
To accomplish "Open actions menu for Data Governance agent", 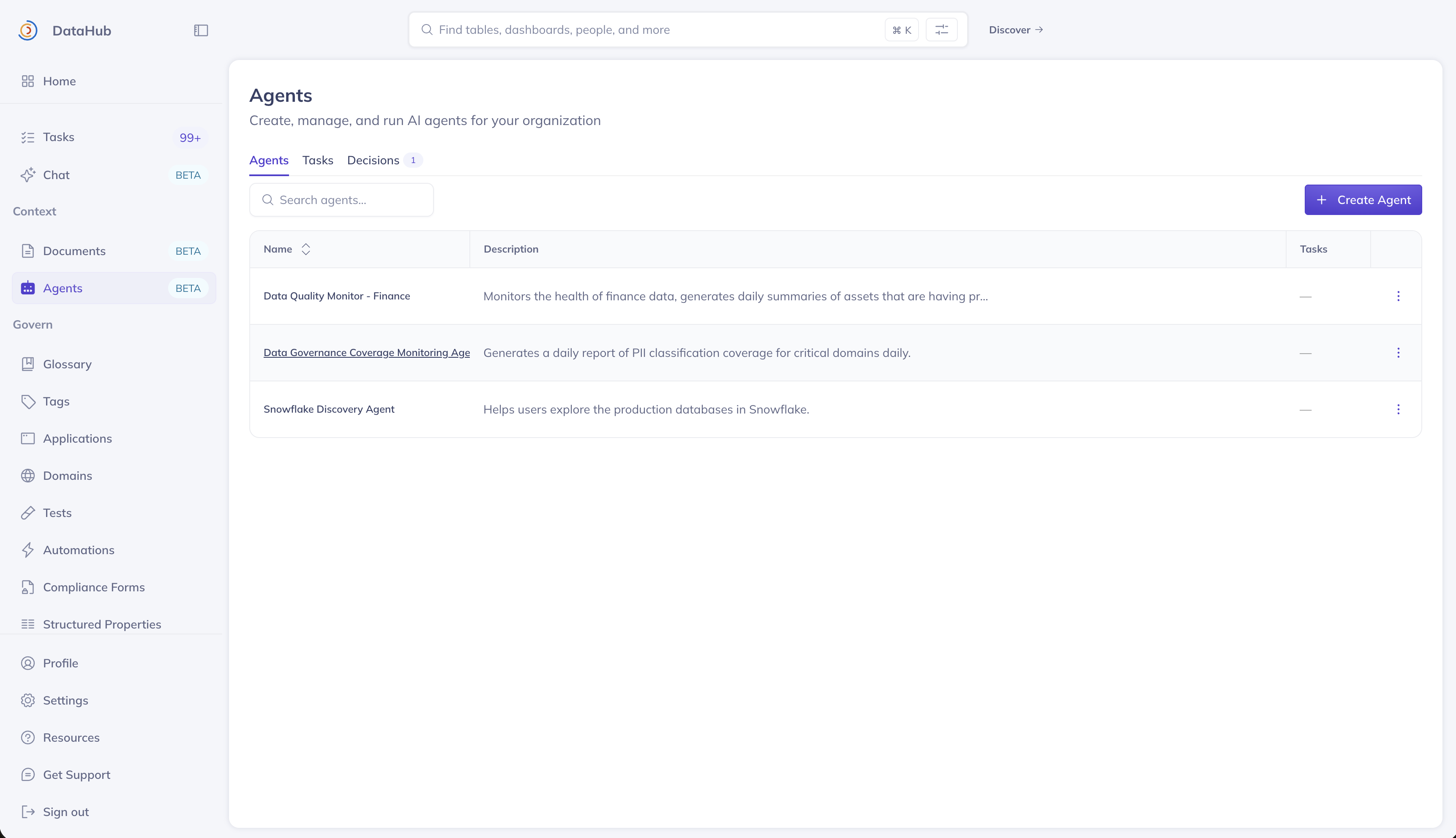I will [x=1398, y=353].
